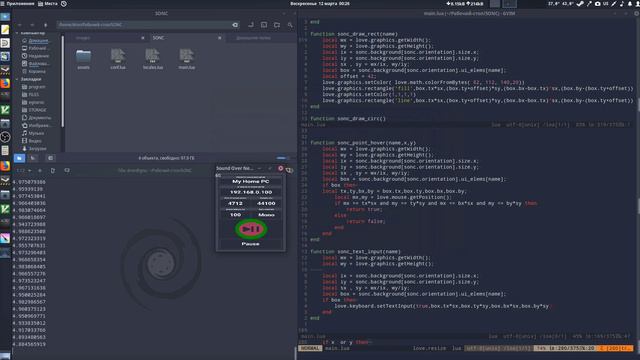
Task: Click the sonc_text_input function line in GVim
Action: tap(355, 252)
